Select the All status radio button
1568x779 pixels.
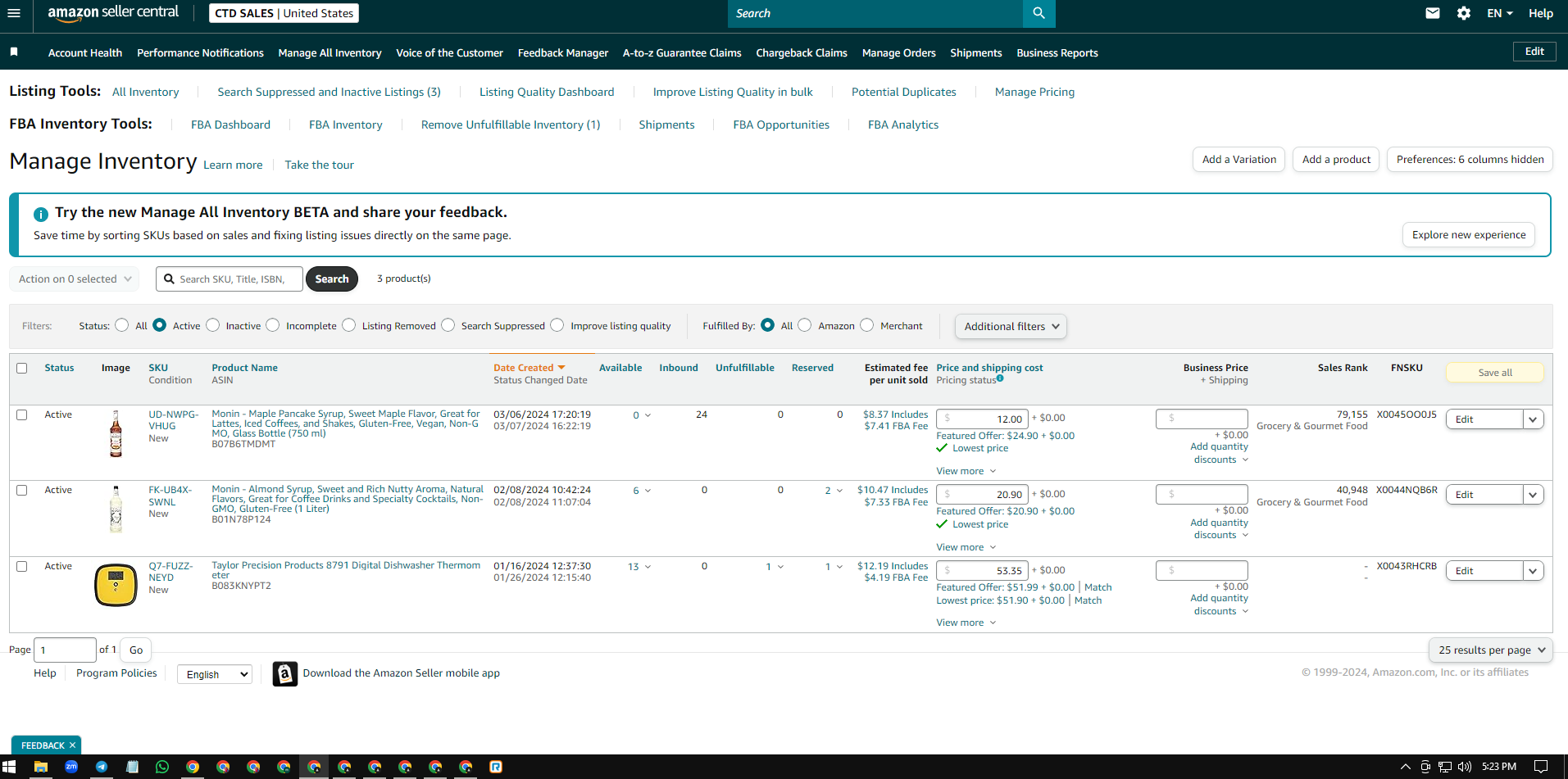(122, 325)
